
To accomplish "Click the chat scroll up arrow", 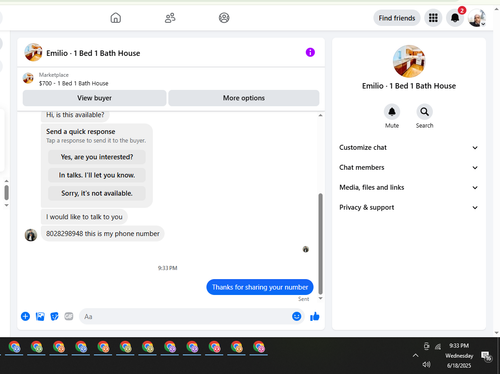I will coord(320,115).
